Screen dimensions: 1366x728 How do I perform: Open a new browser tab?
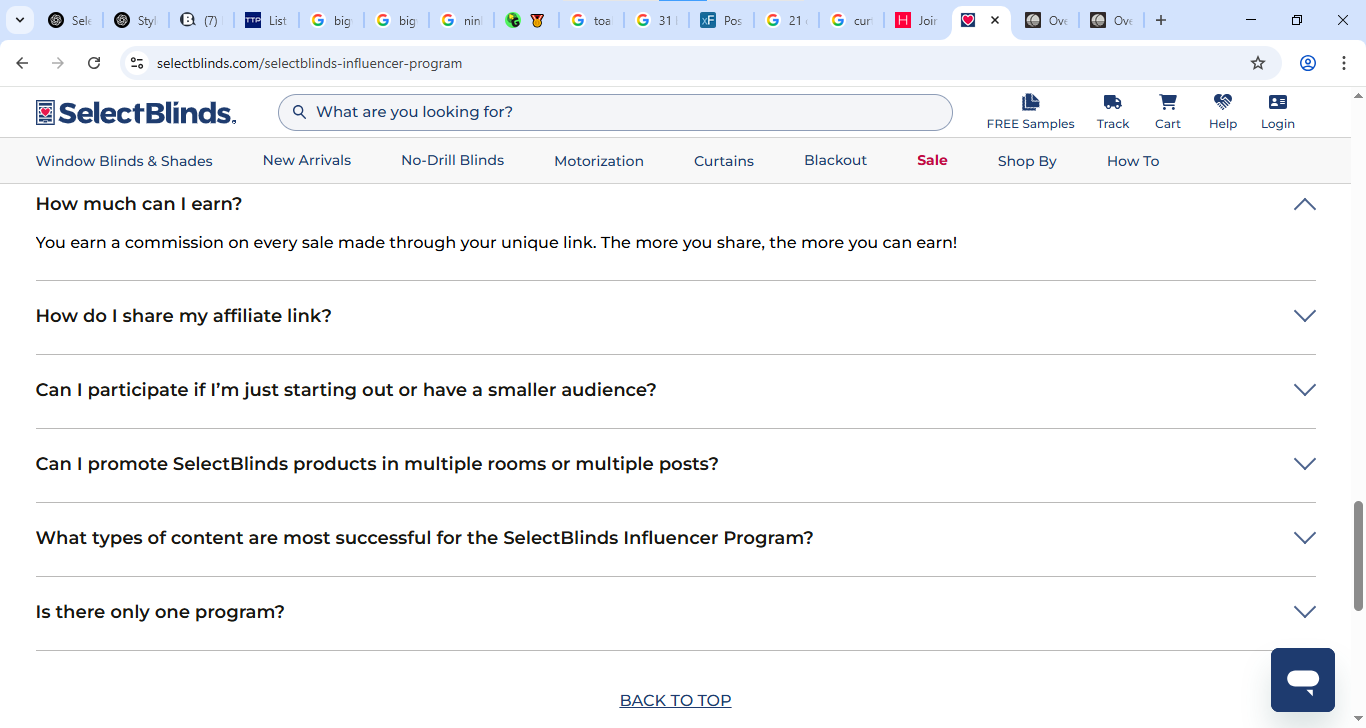tap(1160, 20)
